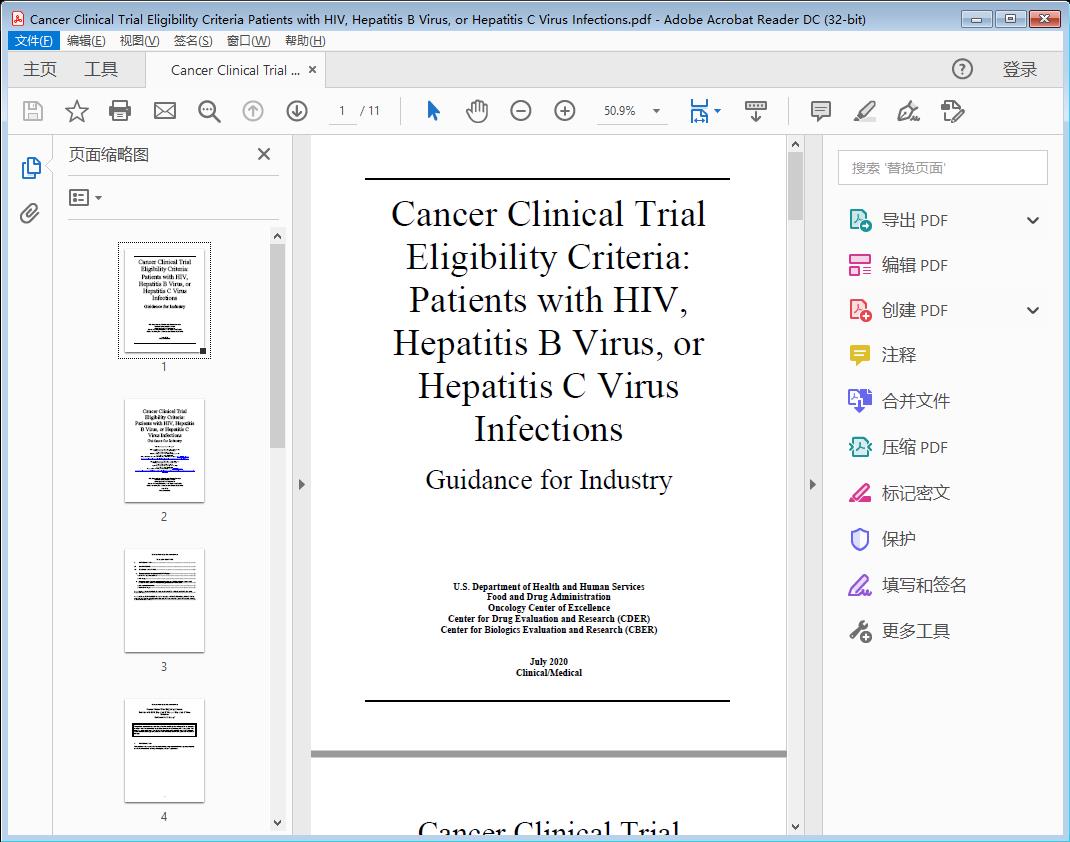Collapse the right tools pane arrow
This screenshot has width=1070, height=842.
812,484
